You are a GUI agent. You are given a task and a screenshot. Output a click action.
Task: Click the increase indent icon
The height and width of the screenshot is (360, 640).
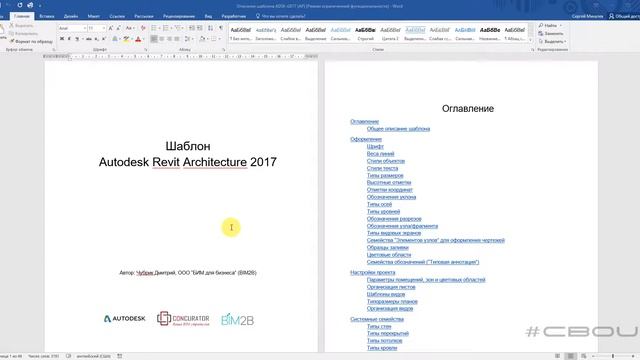200,28
